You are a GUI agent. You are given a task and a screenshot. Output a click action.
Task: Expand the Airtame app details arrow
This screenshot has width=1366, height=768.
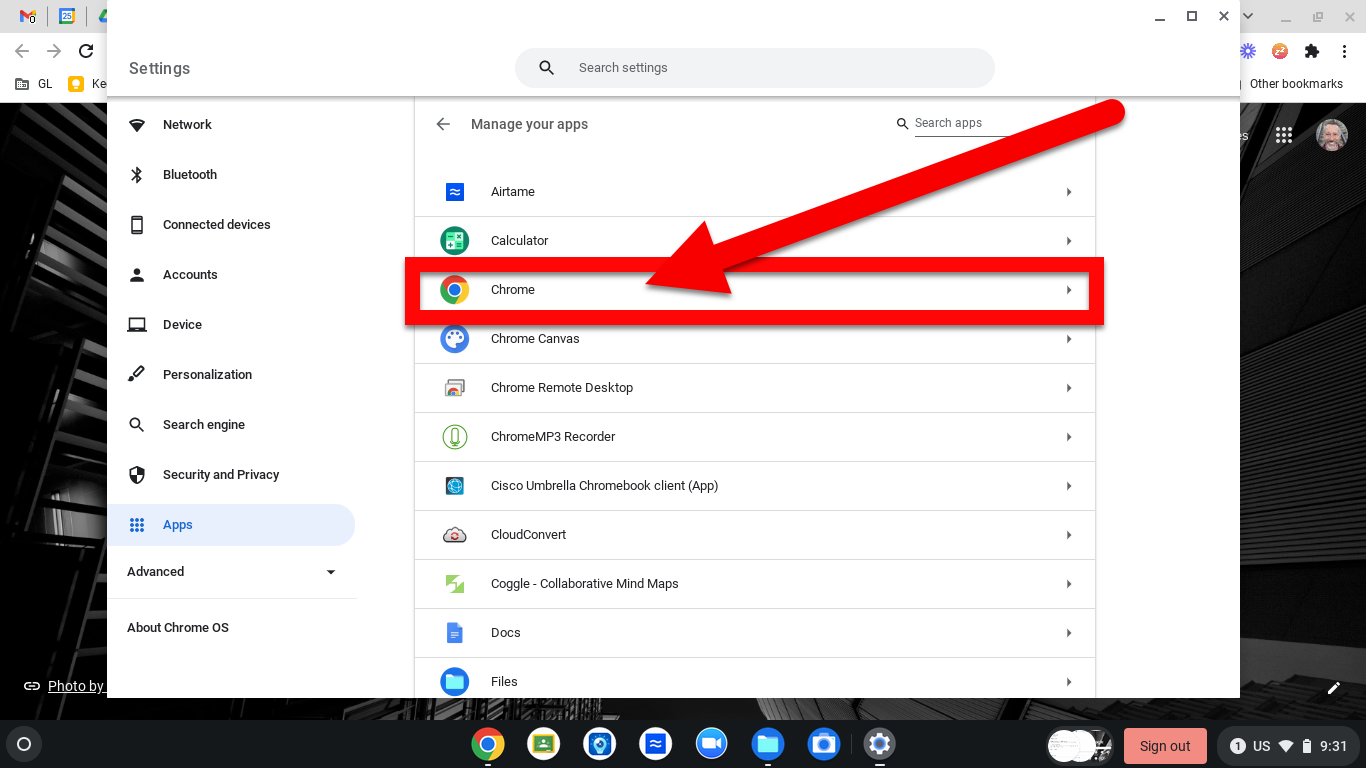[1069, 192]
